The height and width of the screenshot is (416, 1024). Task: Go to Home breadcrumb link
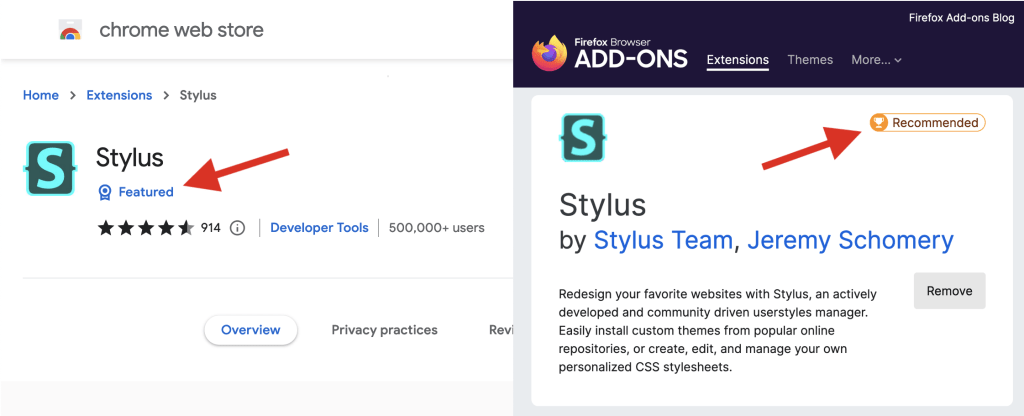pos(40,95)
